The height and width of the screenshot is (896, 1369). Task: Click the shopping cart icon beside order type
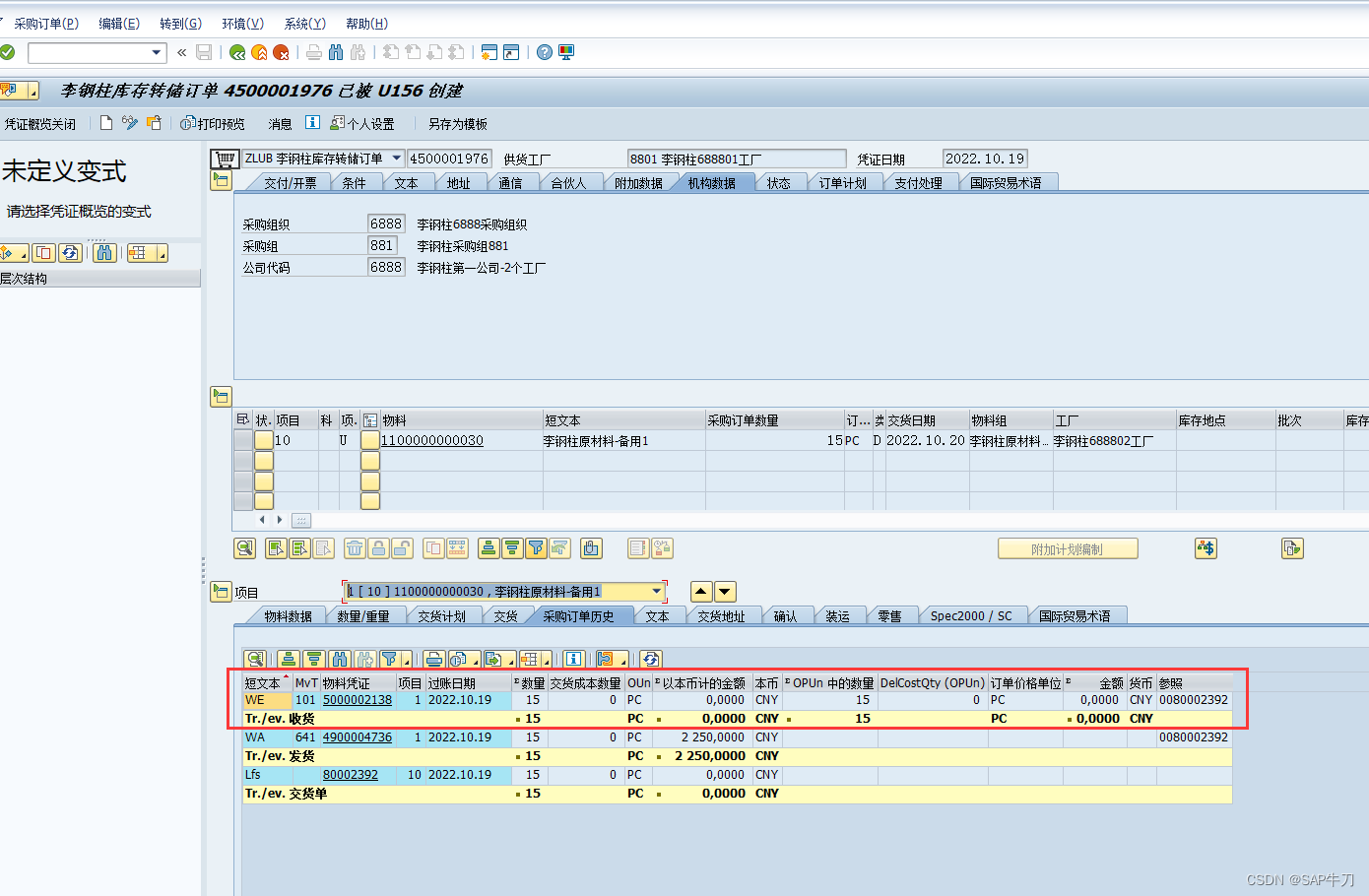225,159
